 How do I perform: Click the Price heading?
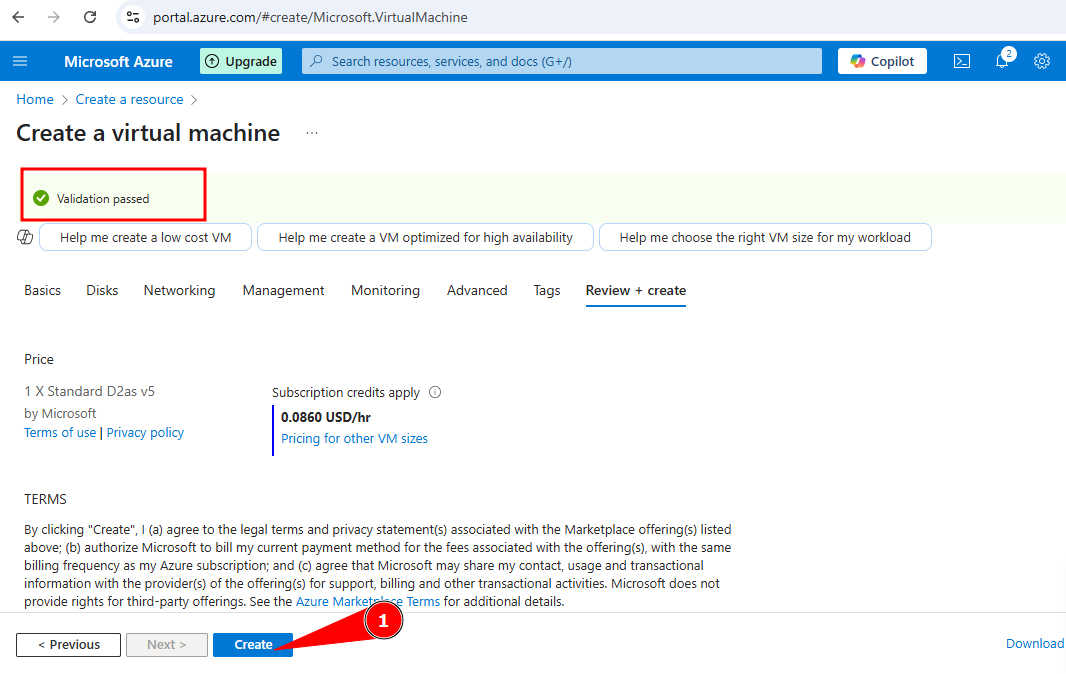[x=39, y=359]
